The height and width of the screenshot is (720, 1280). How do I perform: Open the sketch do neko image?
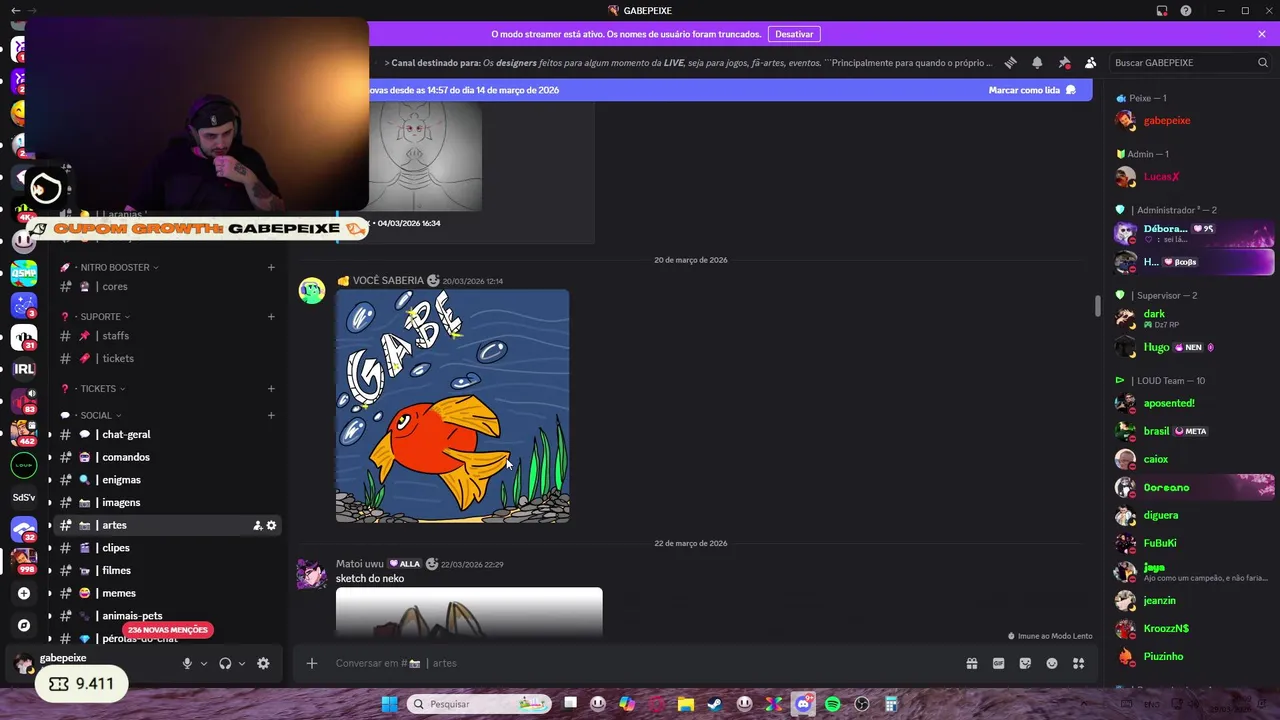pyautogui.click(x=469, y=612)
